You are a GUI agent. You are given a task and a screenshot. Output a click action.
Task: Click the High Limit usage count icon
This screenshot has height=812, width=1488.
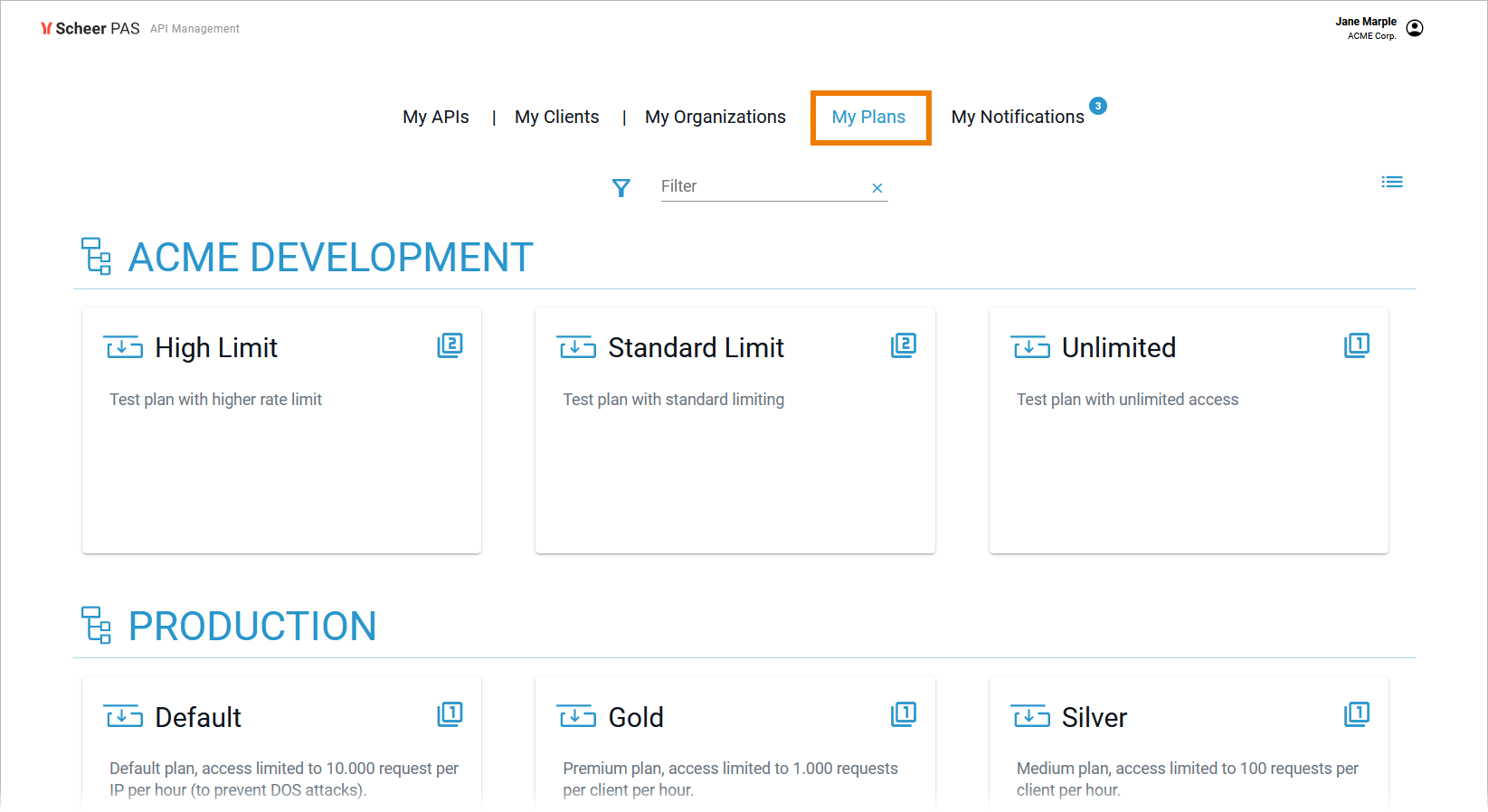point(450,345)
